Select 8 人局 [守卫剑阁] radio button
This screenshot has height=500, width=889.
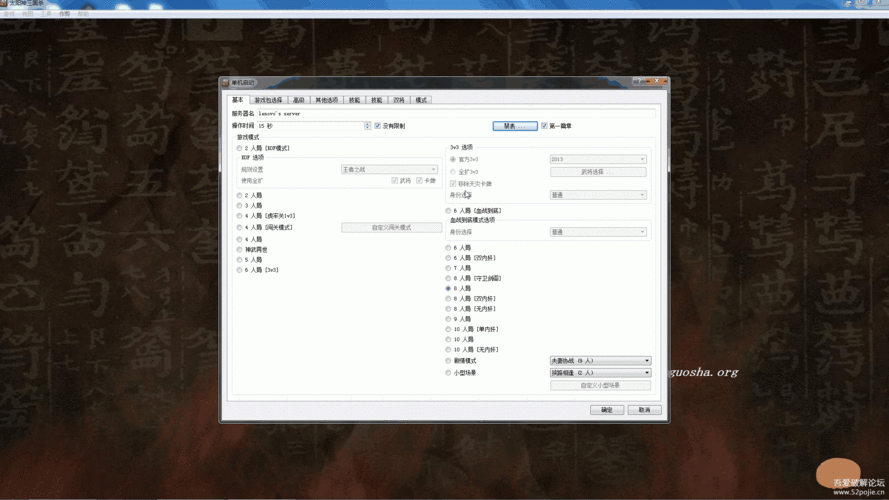tap(448, 278)
